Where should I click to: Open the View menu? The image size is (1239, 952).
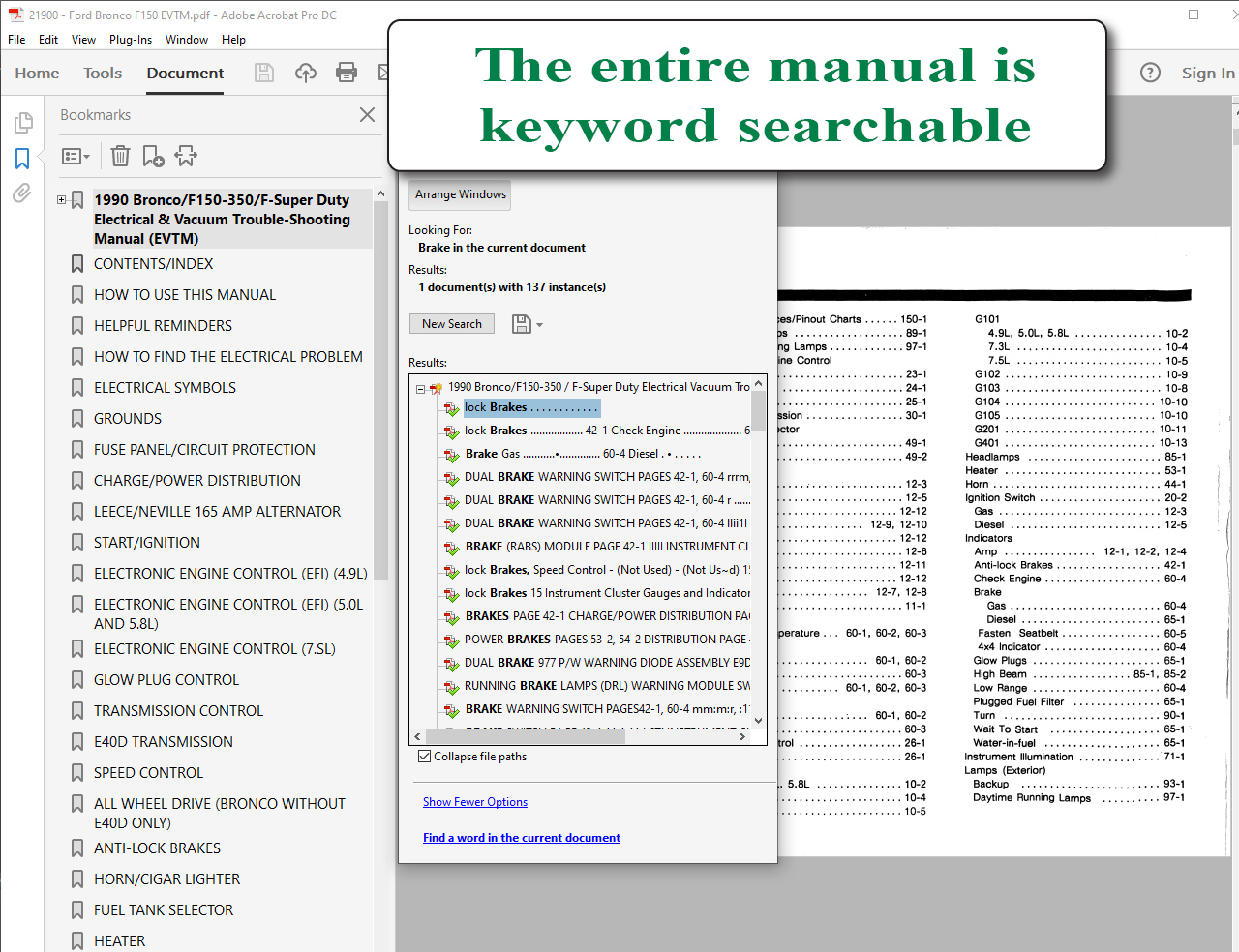point(83,40)
